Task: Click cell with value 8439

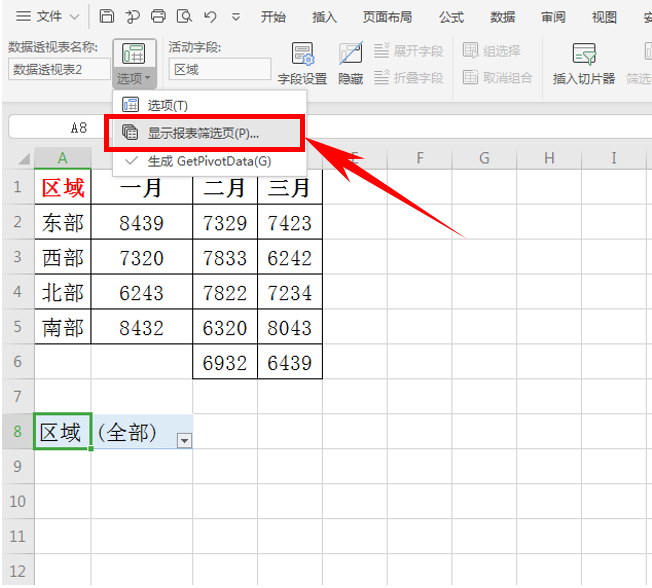Action: click(x=142, y=222)
